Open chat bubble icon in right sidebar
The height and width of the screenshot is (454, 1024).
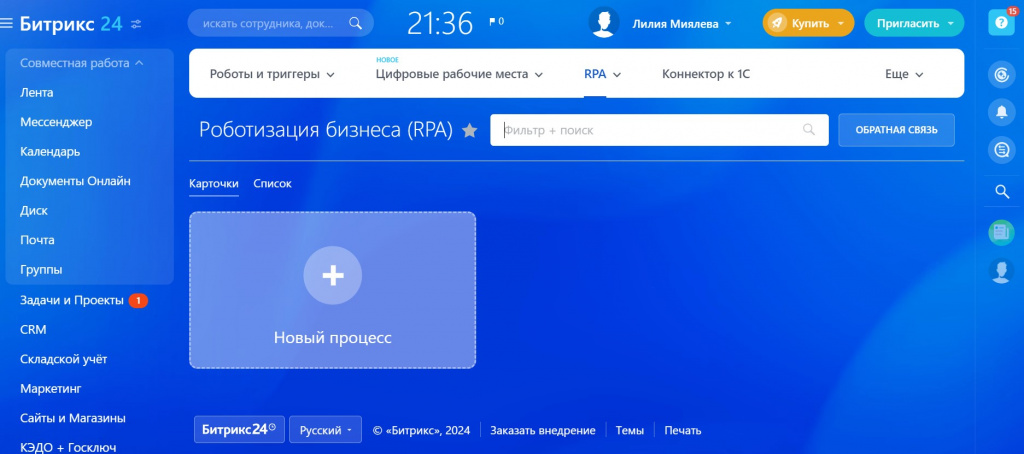click(1001, 150)
